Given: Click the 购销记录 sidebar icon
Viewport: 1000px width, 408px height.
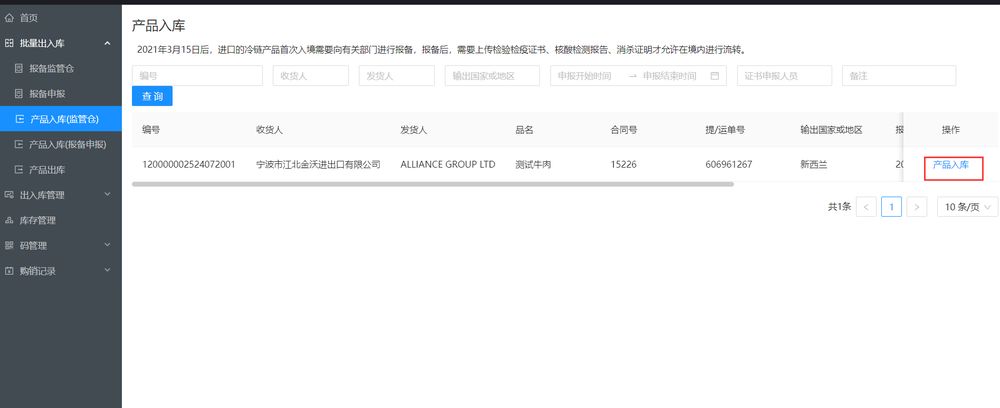Looking at the screenshot, I should pos(10,270).
